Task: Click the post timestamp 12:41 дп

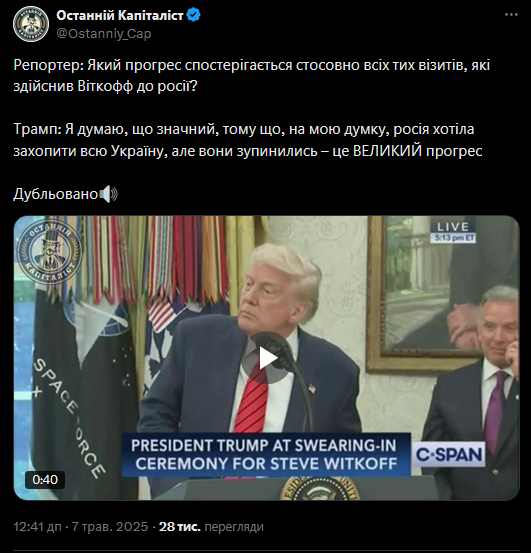Action: [37, 527]
